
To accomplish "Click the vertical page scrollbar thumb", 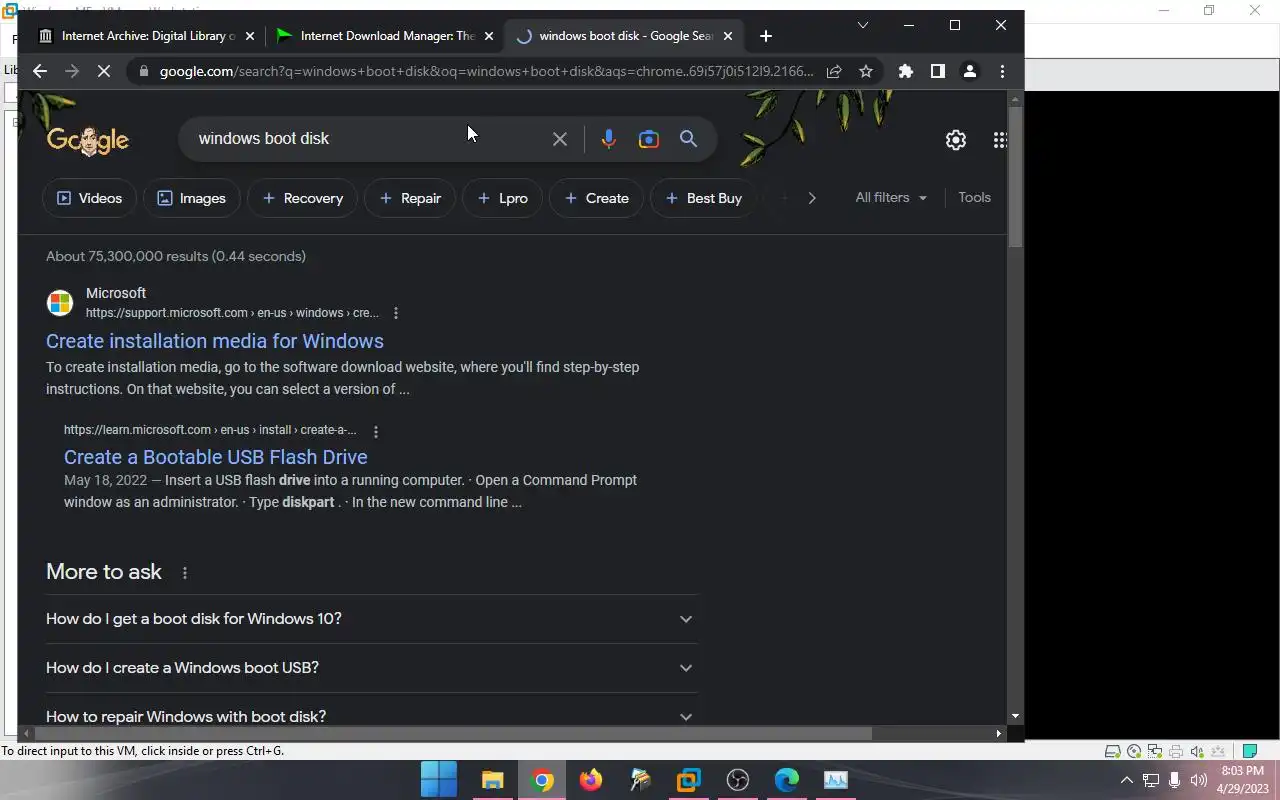I will click(x=1016, y=177).
